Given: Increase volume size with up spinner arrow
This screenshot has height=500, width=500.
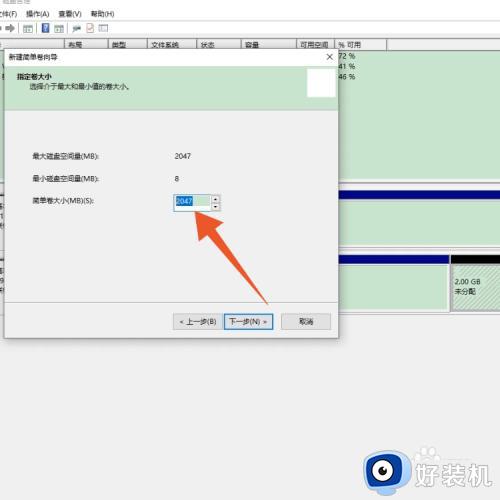Looking at the screenshot, I should [216, 199].
